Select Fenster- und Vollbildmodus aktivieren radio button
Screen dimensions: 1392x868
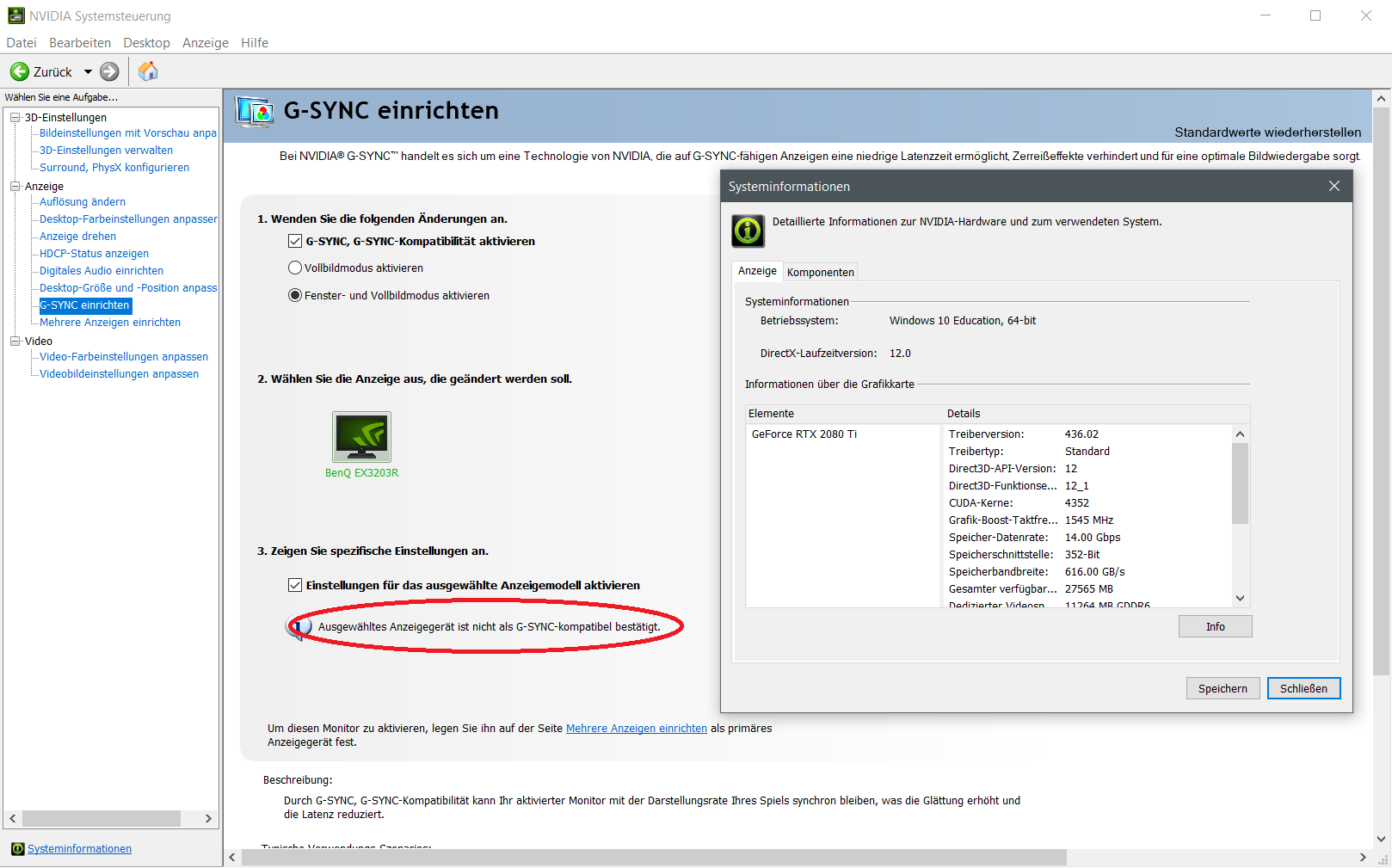point(295,296)
